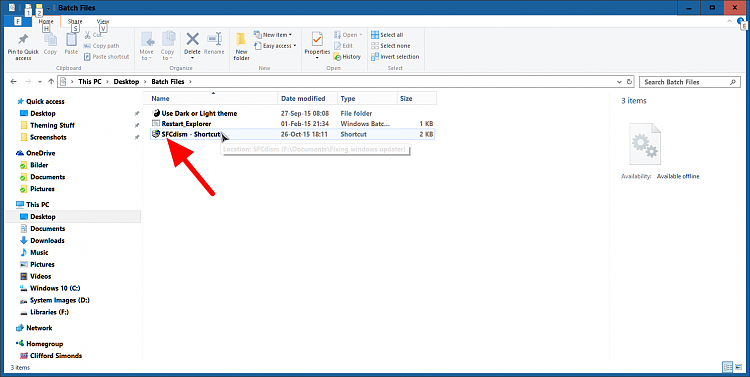Click This PC in address bar
Image resolution: width=750 pixels, height=377 pixels.
point(90,82)
